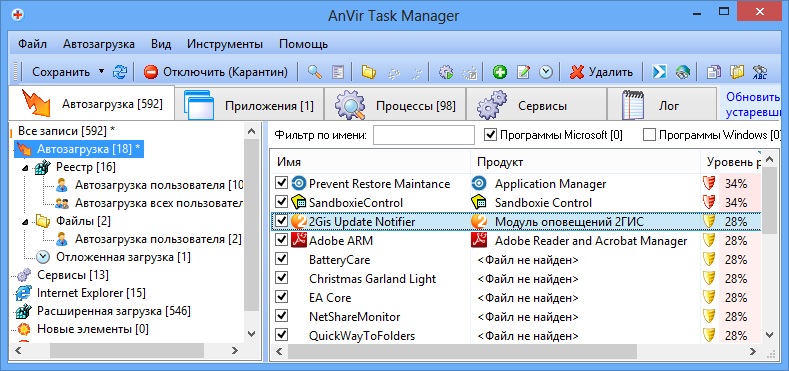Click the binoculars ABC find text icon
789x371 pixels.
[760, 72]
